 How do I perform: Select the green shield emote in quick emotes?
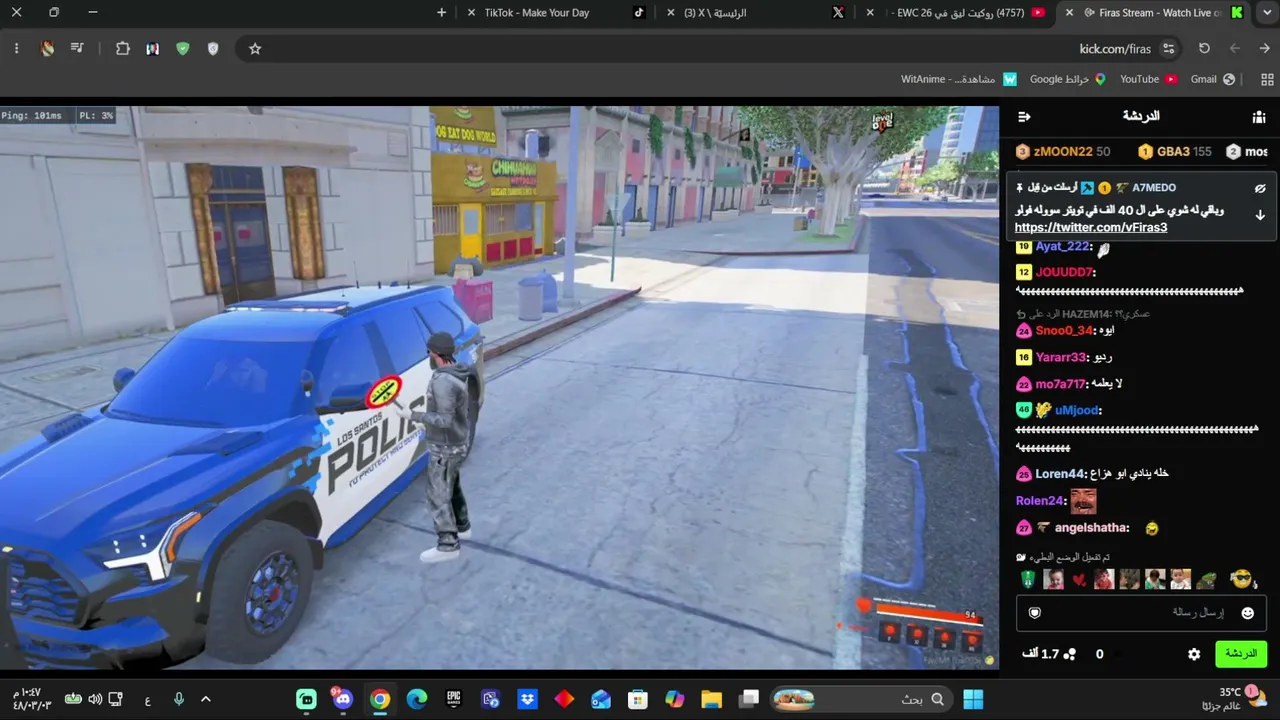coord(1028,579)
